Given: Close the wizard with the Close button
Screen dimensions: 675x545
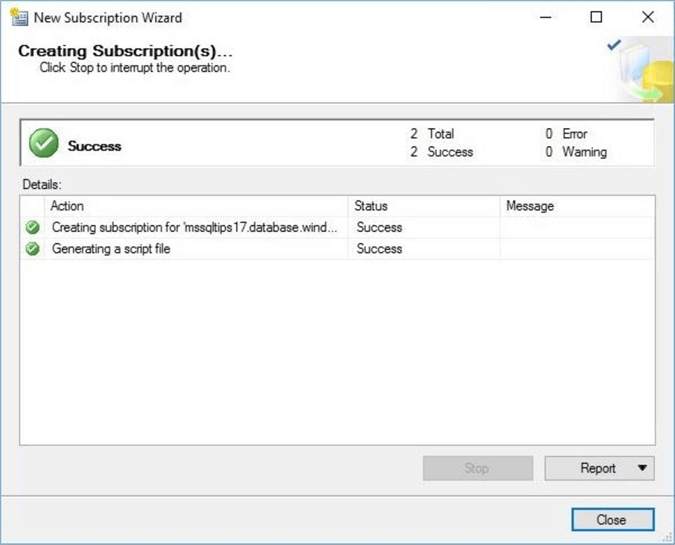Looking at the screenshot, I should pos(613,520).
